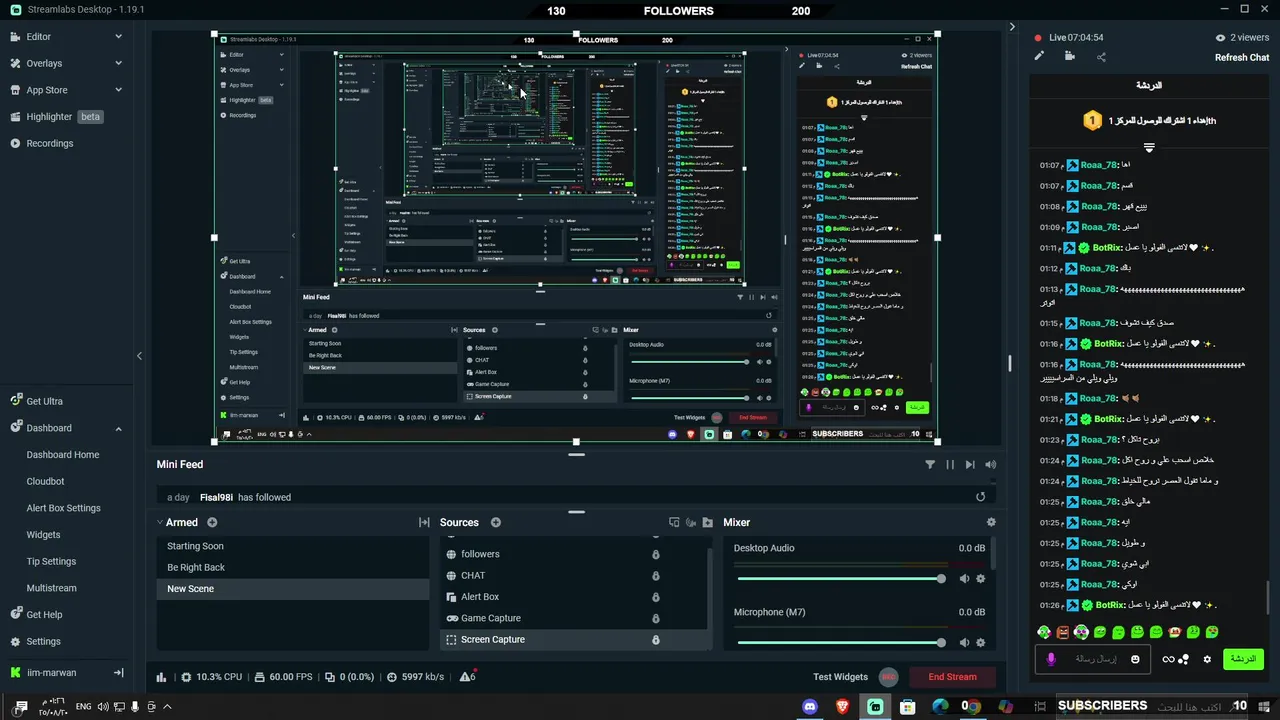
Task: Add a new scene
Action: [x=212, y=522]
